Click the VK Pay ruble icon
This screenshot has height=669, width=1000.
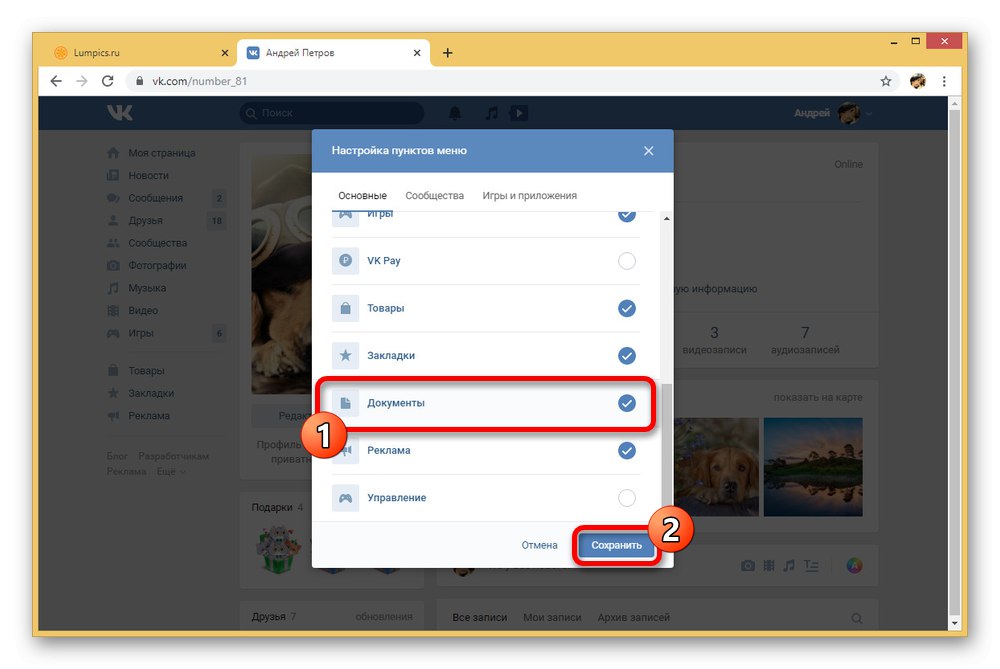tap(345, 260)
